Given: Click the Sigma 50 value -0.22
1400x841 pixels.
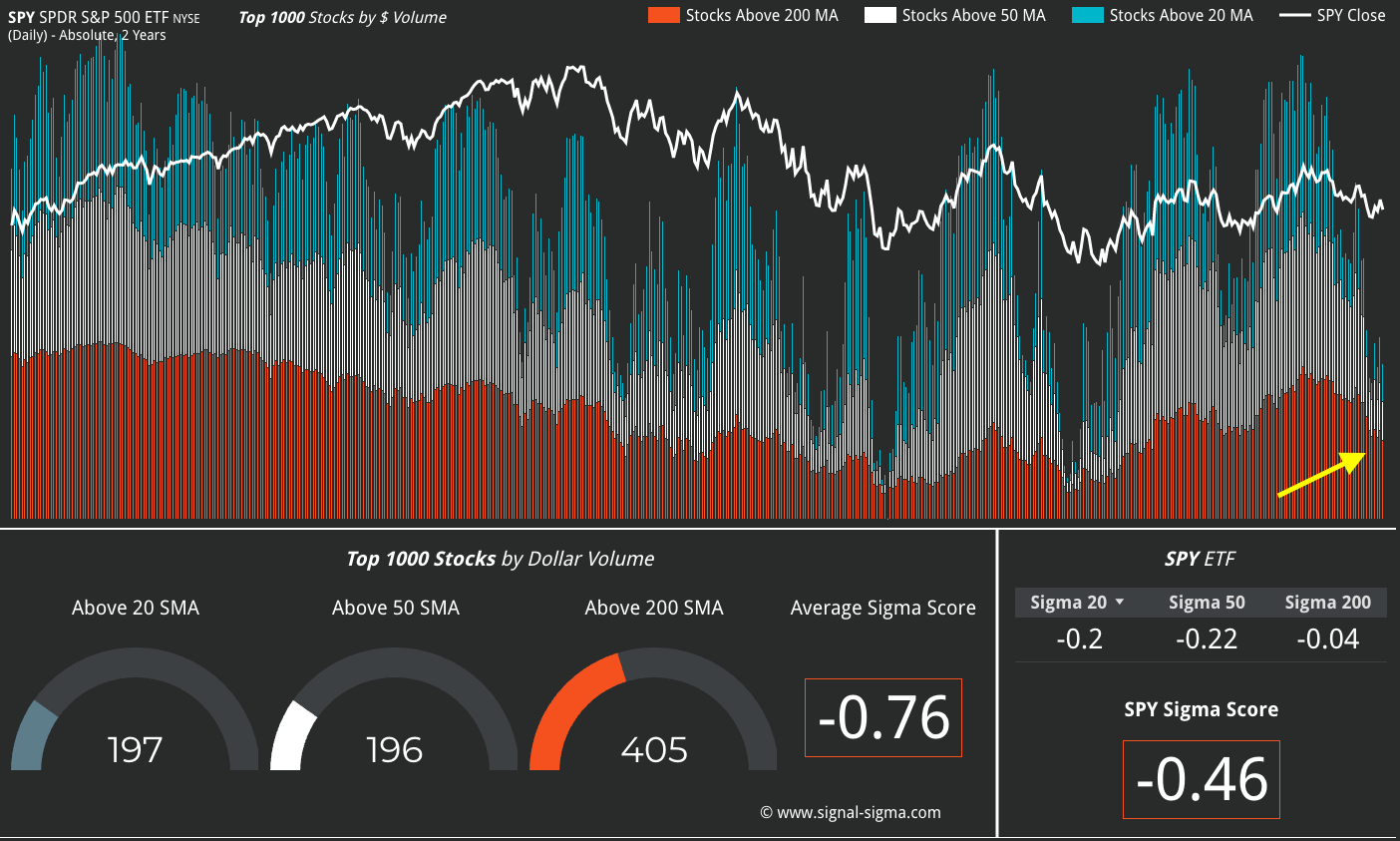Looking at the screenshot, I should click(1207, 638).
